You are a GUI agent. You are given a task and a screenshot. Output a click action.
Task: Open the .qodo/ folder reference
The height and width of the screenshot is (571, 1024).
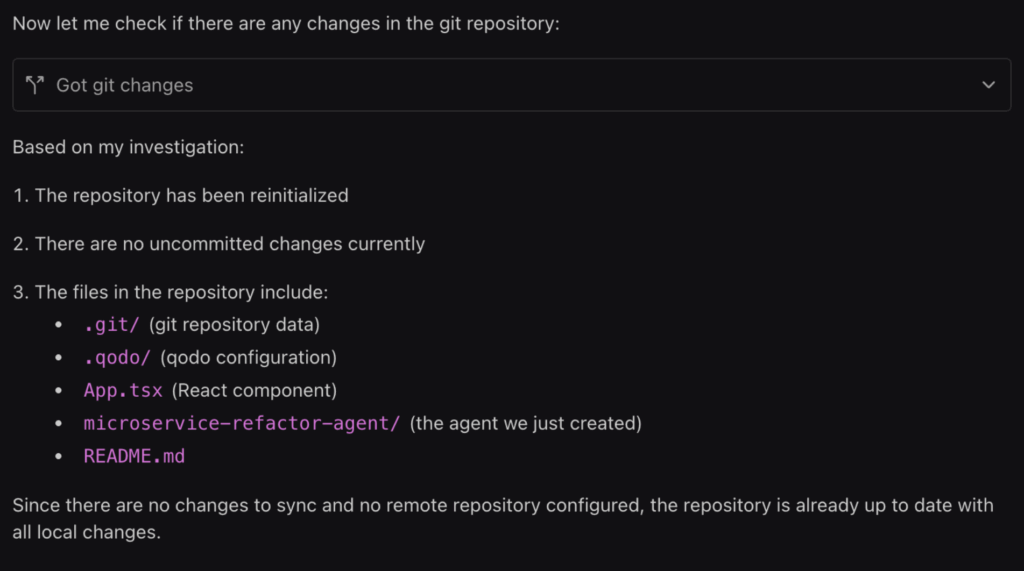(x=117, y=357)
